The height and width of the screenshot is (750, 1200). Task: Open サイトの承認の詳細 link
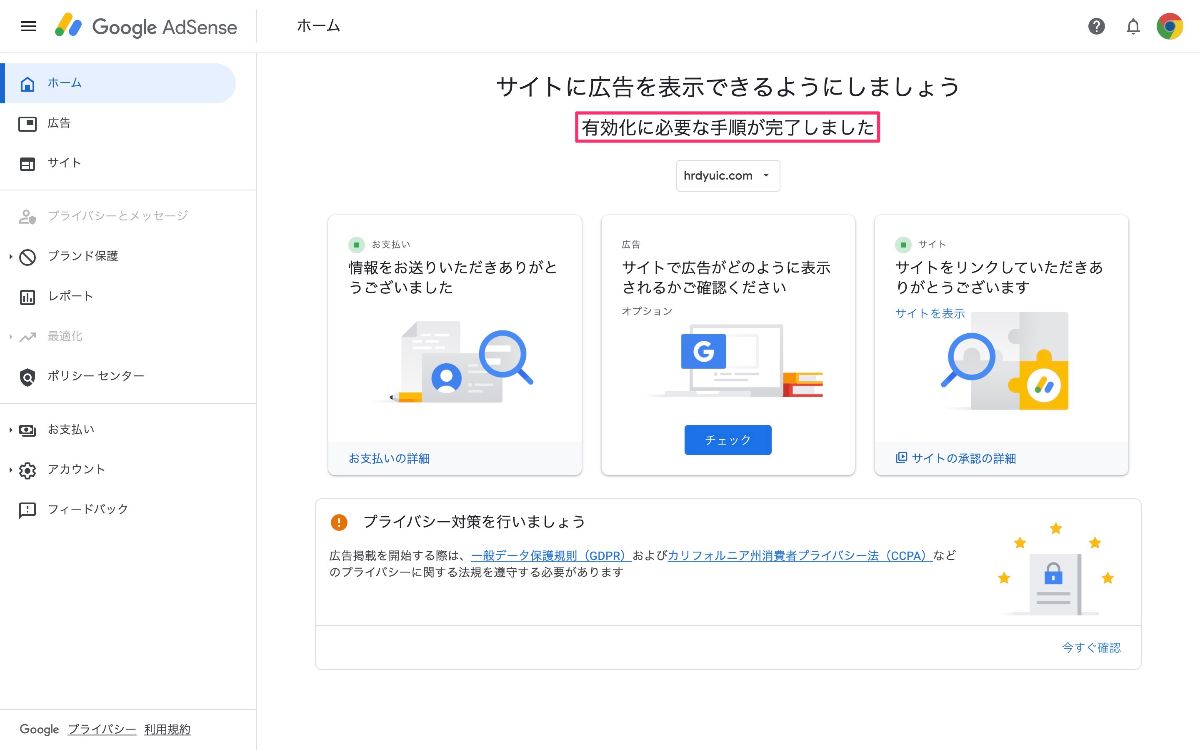(964, 458)
